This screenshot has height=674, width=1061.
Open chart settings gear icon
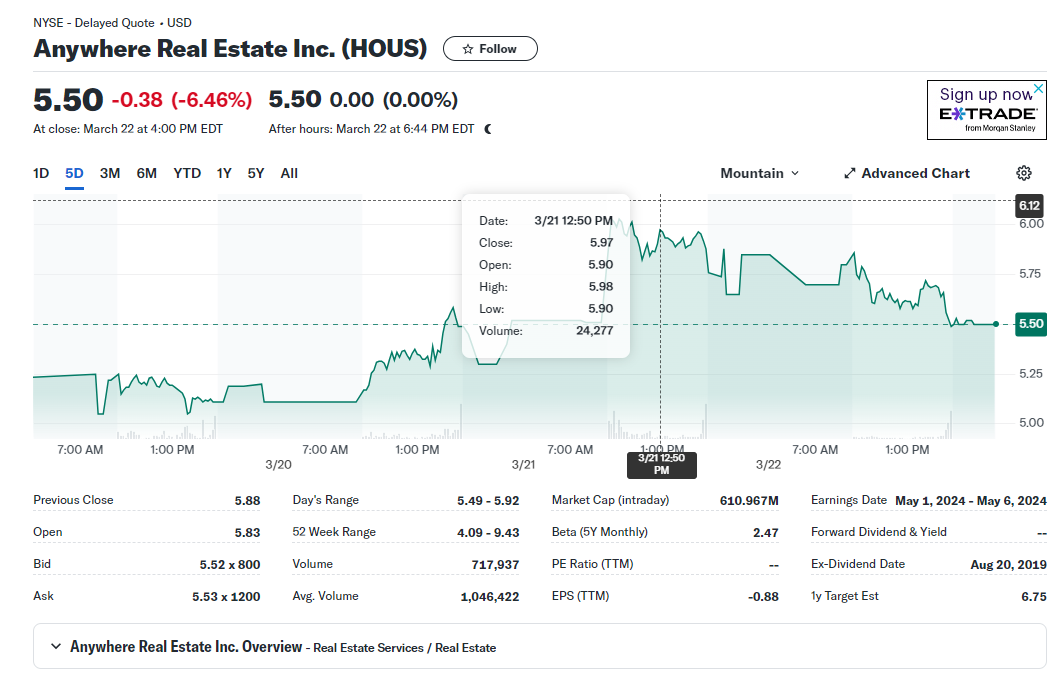coord(1024,173)
